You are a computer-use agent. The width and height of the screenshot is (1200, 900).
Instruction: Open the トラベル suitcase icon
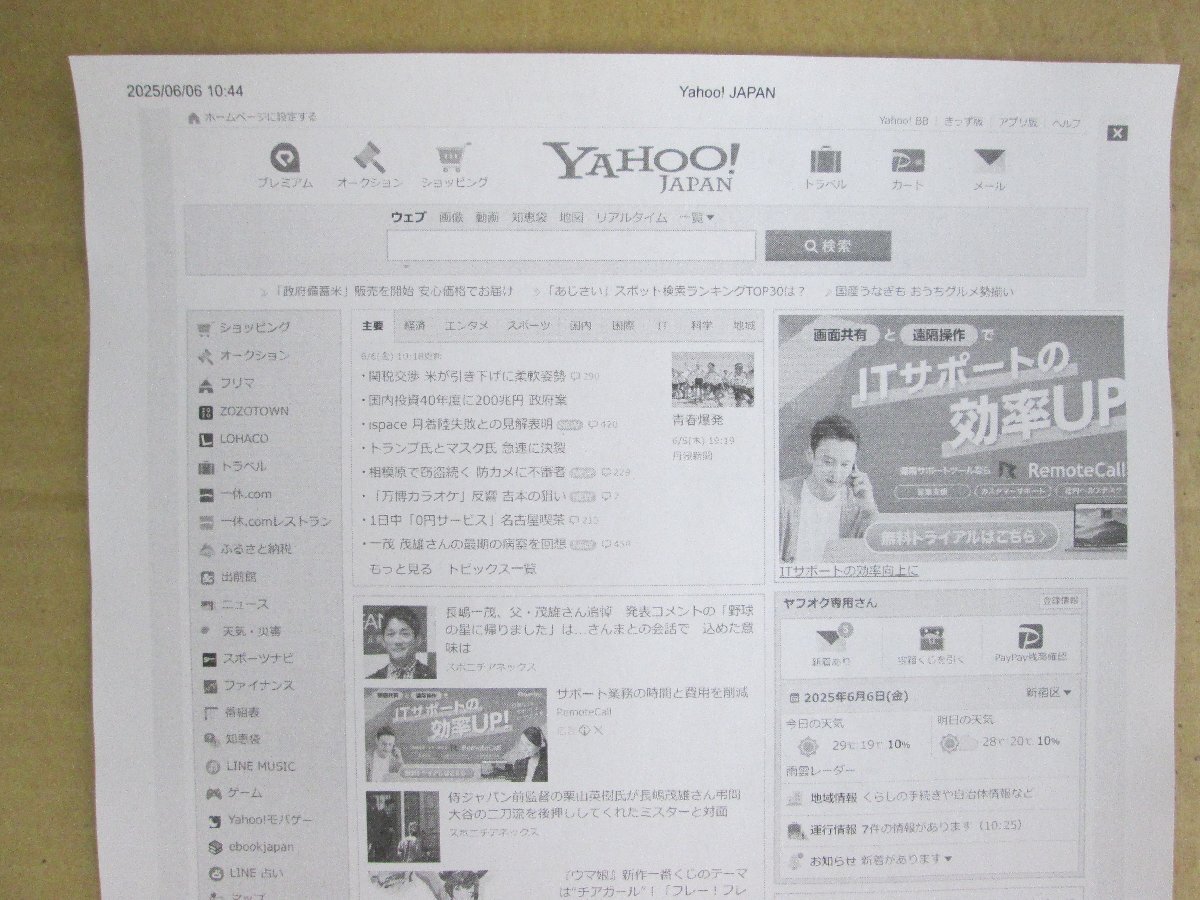825,160
